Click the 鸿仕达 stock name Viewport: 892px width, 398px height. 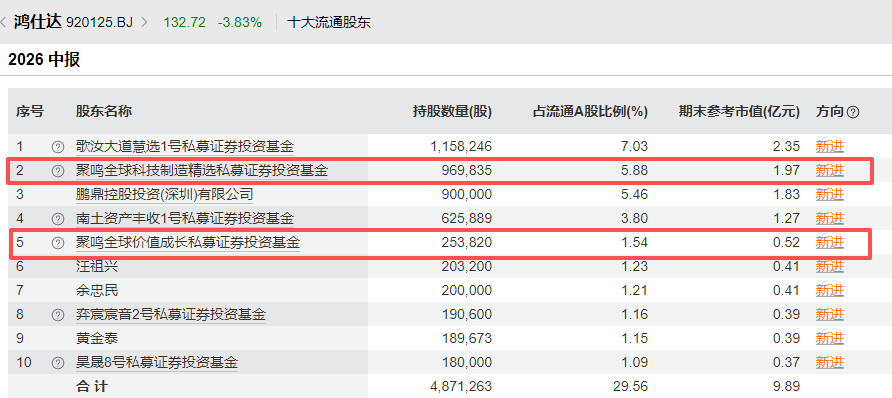click(x=39, y=23)
